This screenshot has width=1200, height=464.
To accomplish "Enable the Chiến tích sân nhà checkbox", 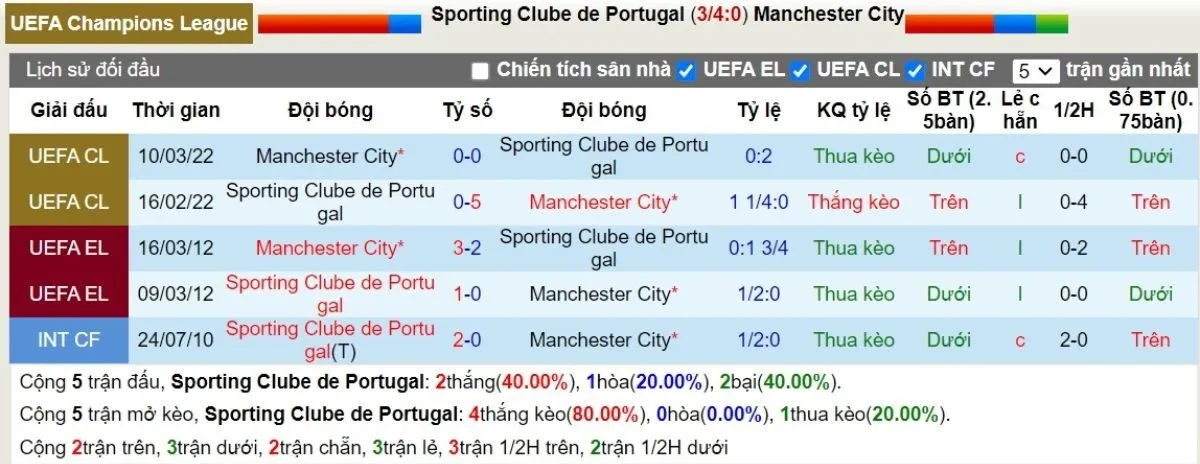I will tap(480, 70).
